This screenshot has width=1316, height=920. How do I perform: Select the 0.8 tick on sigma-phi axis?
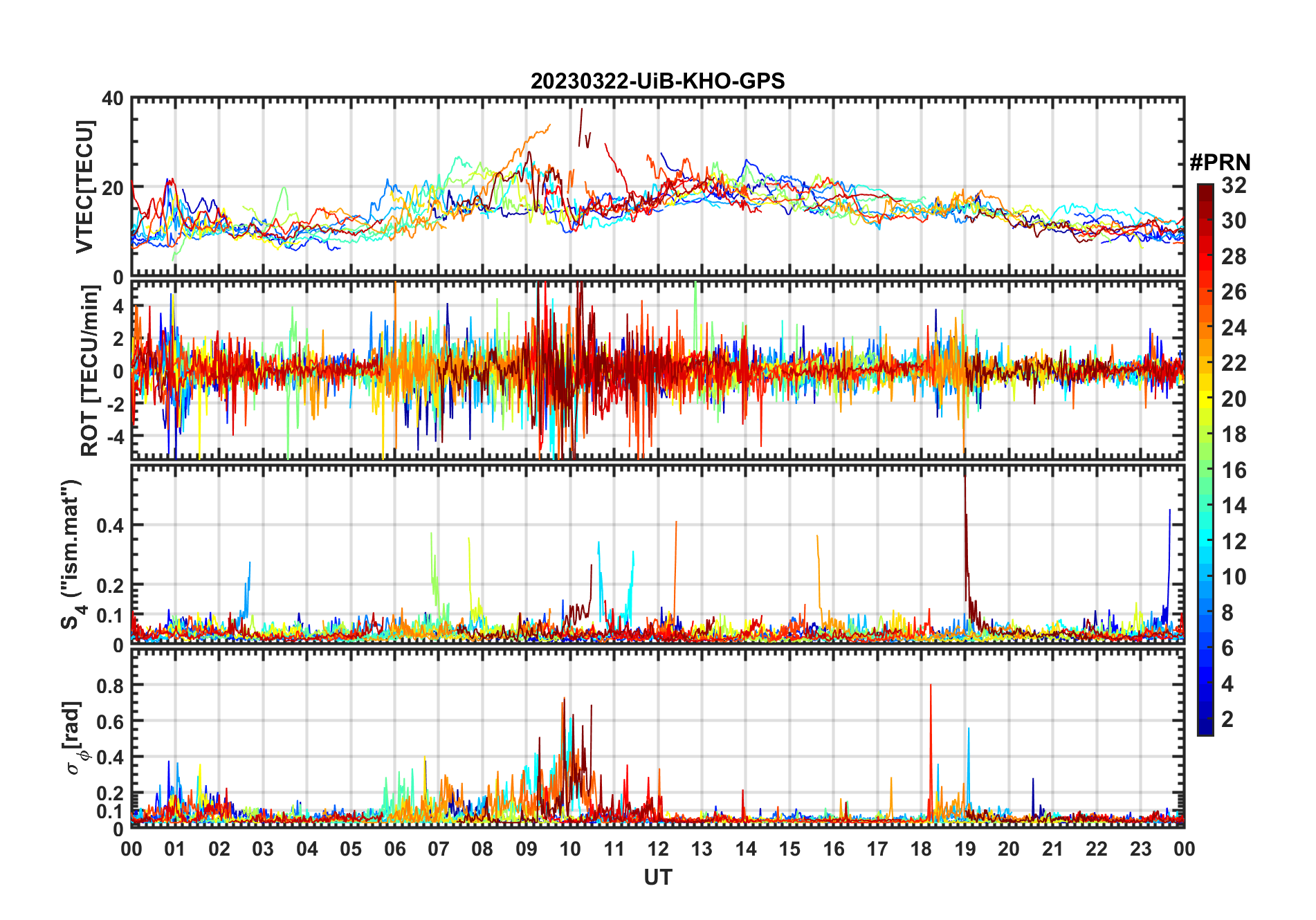pyautogui.click(x=111, y=686)
